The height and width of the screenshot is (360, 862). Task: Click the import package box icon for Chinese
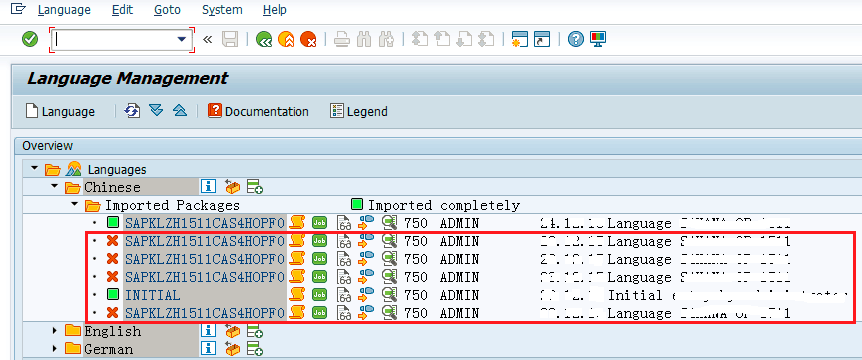233,187
